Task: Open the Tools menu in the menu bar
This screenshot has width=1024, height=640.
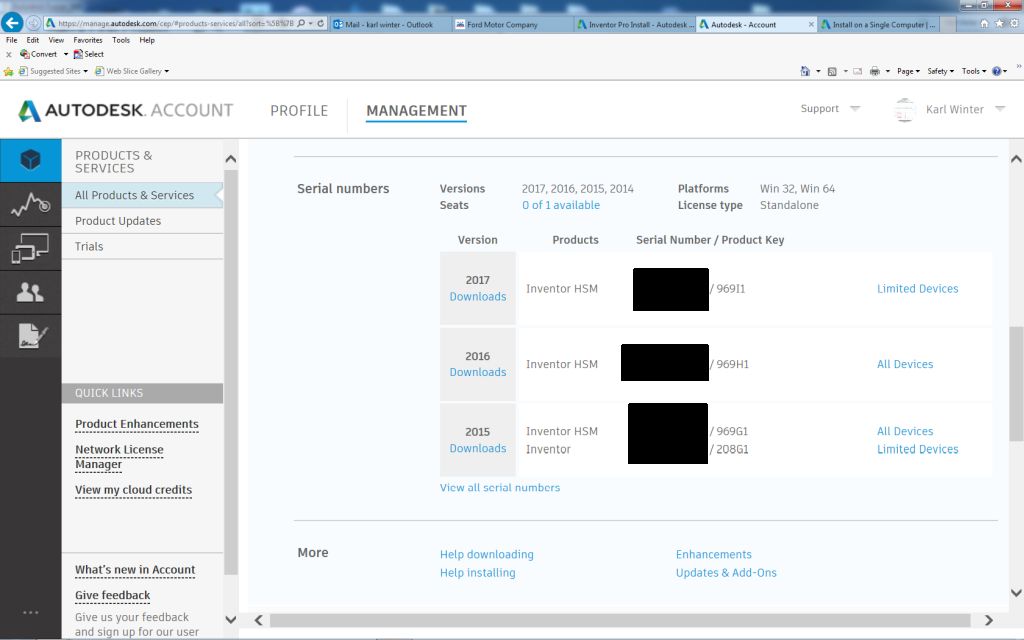Action: pos(121,39)
